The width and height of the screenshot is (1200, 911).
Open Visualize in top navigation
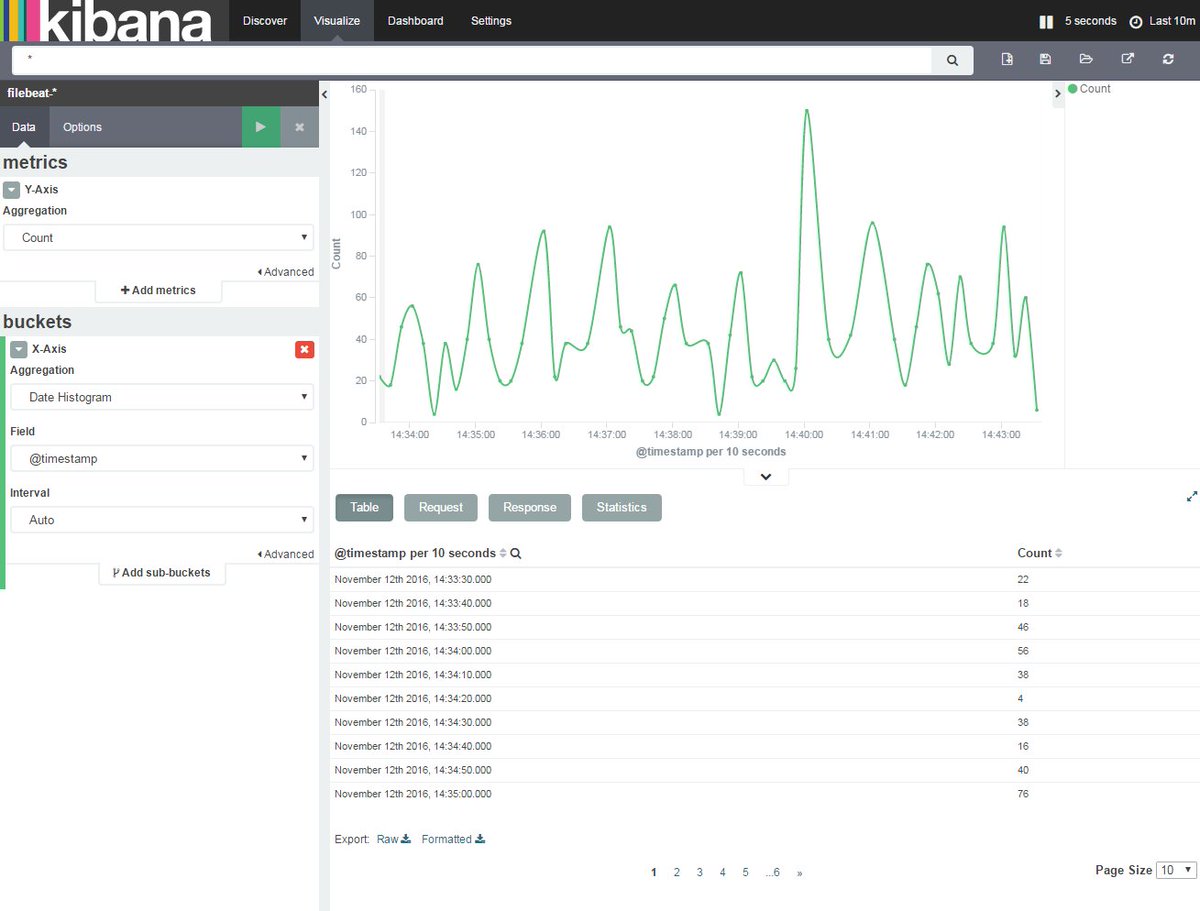(x=337, y=21)
